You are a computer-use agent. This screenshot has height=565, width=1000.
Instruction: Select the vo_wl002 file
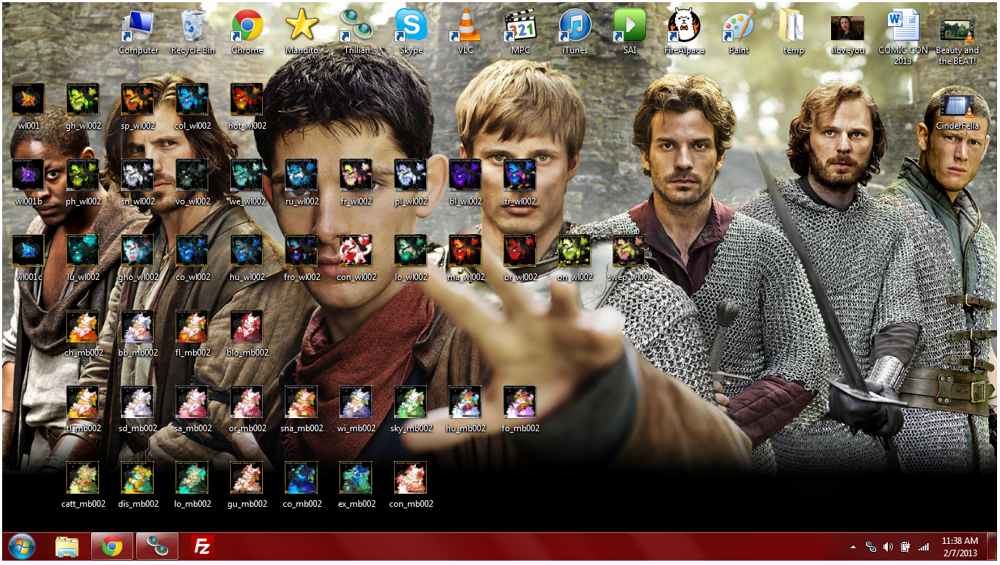192,183
